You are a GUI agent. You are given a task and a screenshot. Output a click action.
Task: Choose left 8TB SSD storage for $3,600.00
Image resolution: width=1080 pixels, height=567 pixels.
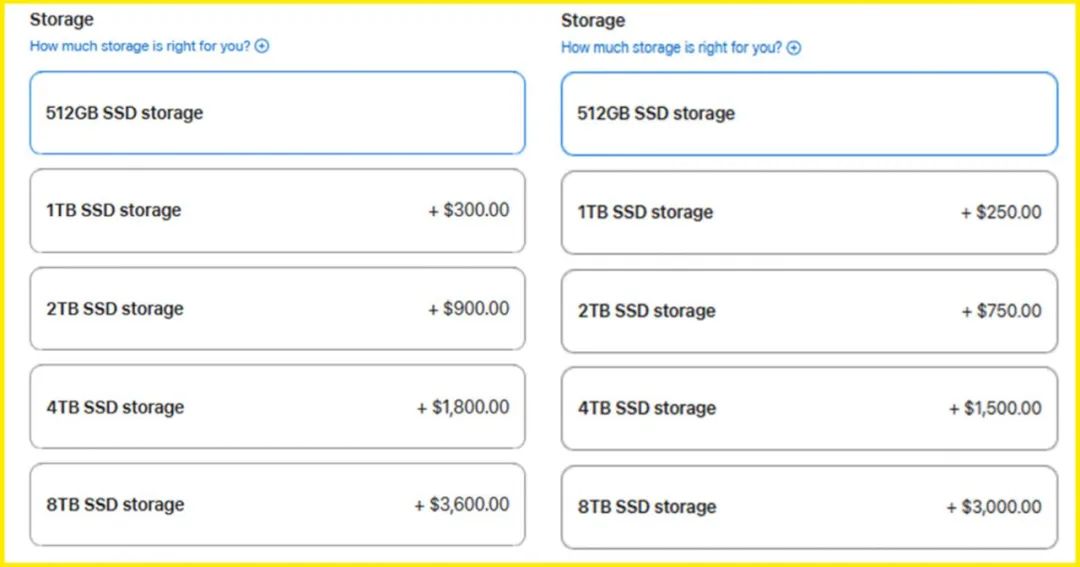click(x=278, y=505)
